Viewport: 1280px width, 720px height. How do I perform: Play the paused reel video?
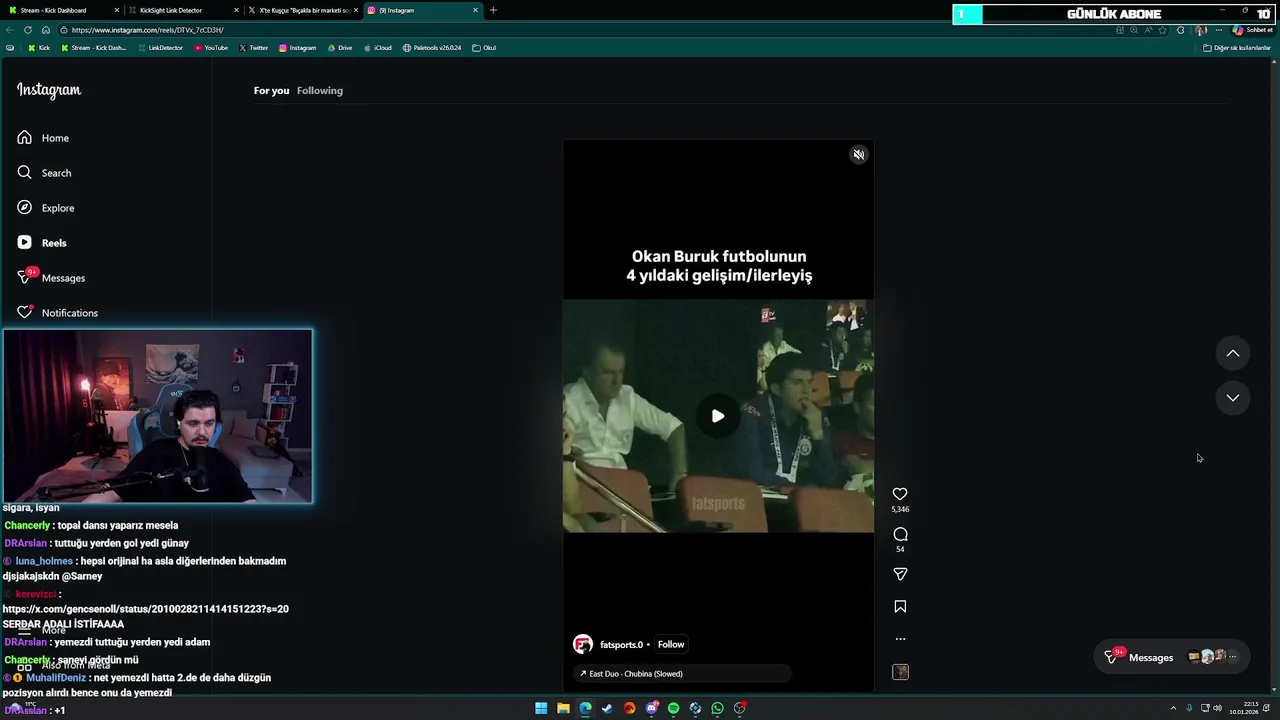(718, 416)
